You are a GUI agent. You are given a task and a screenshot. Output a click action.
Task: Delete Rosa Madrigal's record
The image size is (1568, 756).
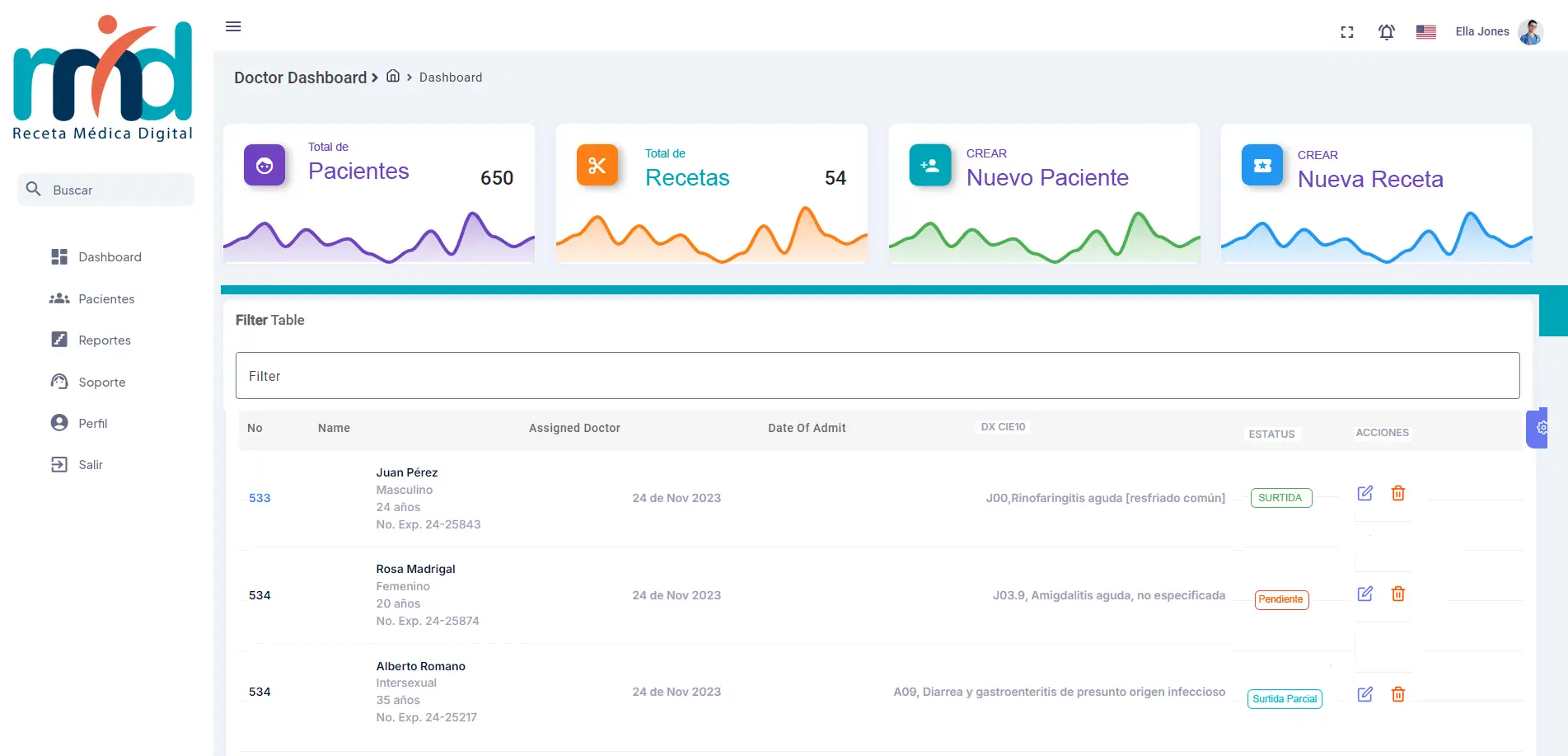coord(1397,594)
